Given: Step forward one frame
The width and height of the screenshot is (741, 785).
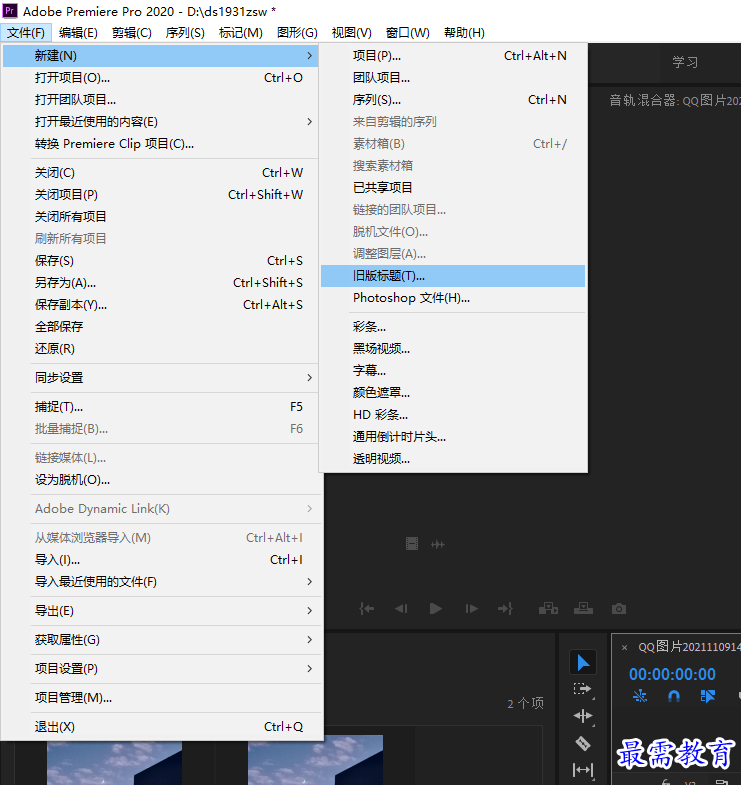Looking at the screenshot, I should [x=471, y=609].
